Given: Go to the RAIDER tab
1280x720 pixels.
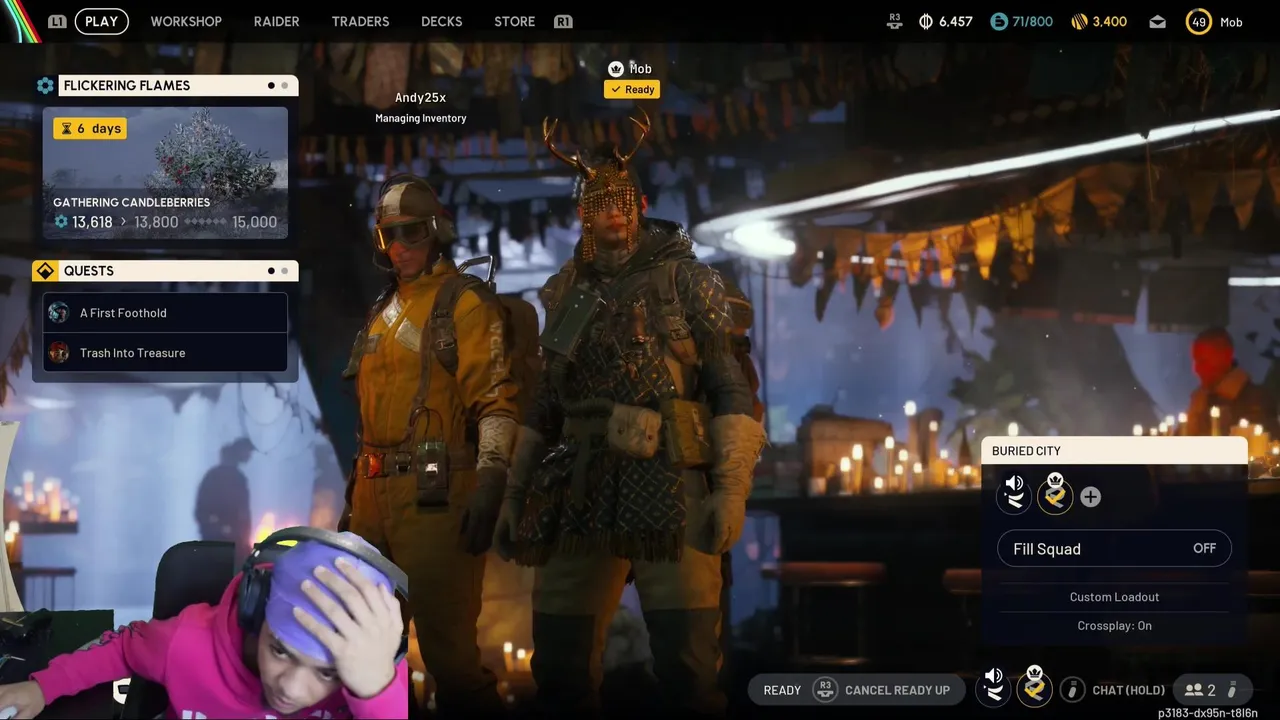Looking at the screenshot, I should (x=276, y=21).
